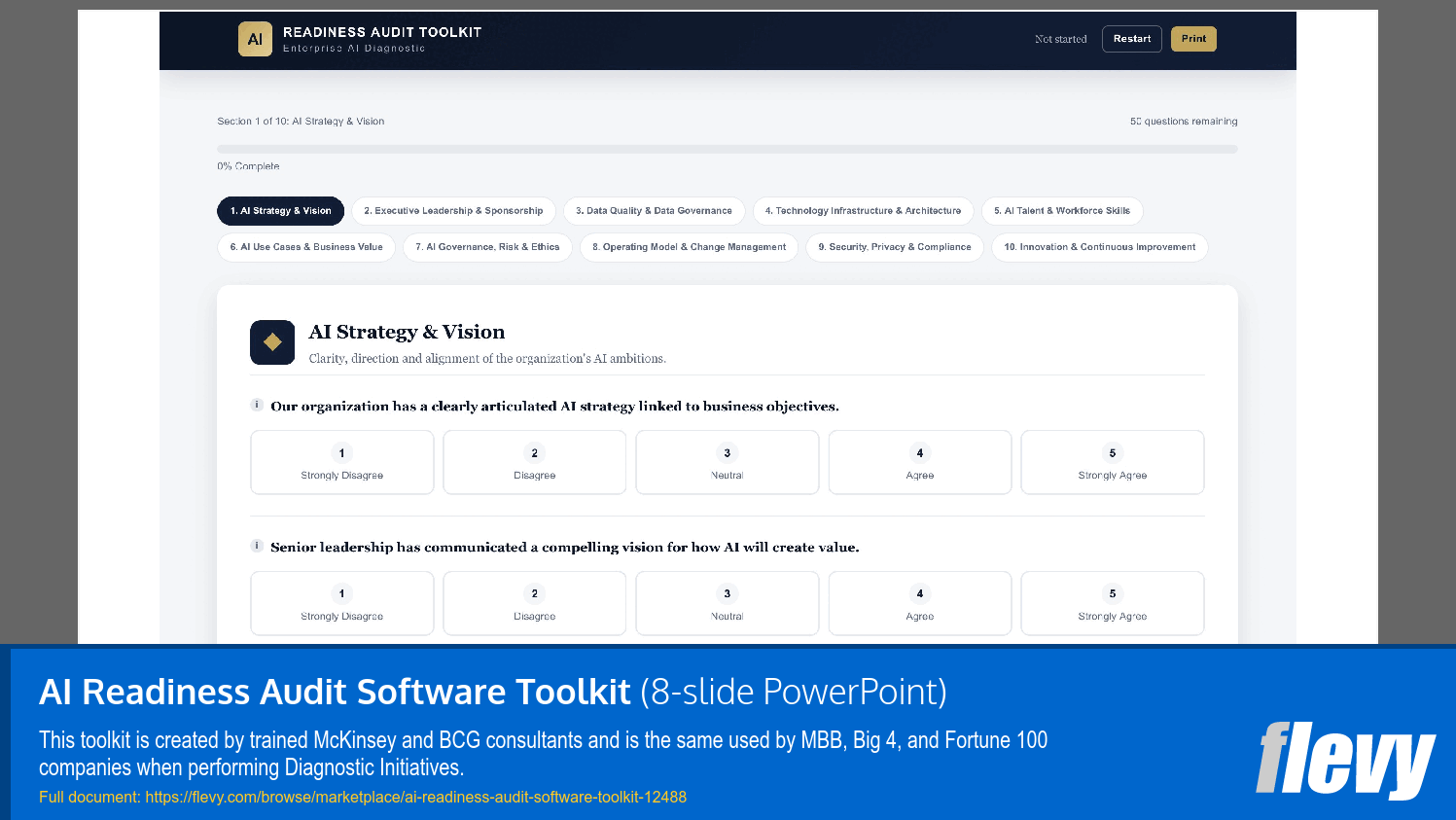Choose Strongly Disagree for AI strategy question

click(342, 462)
